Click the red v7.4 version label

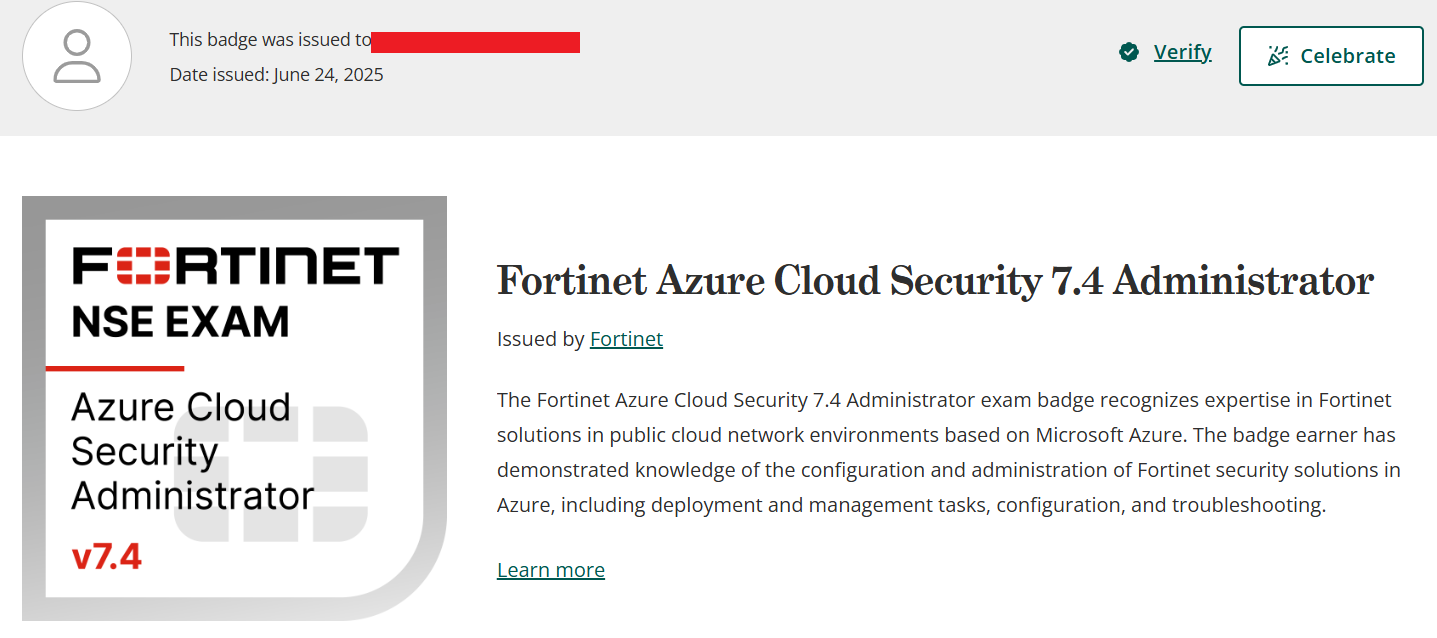[107, 557]
